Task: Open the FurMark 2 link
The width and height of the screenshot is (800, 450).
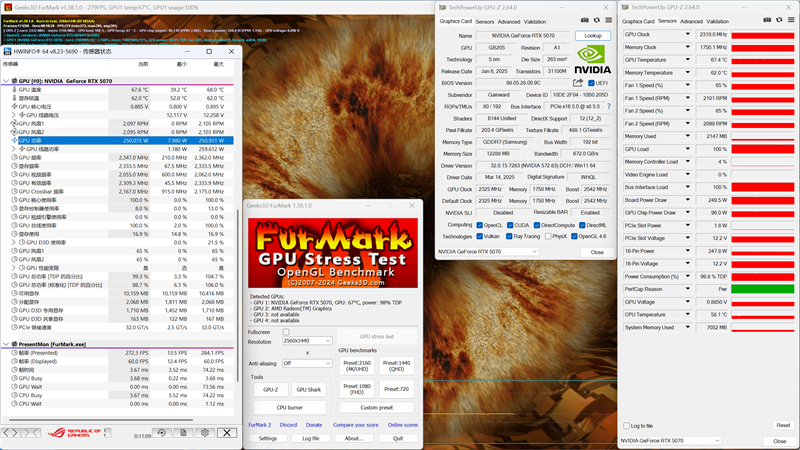Action: [x=260, y=425]
